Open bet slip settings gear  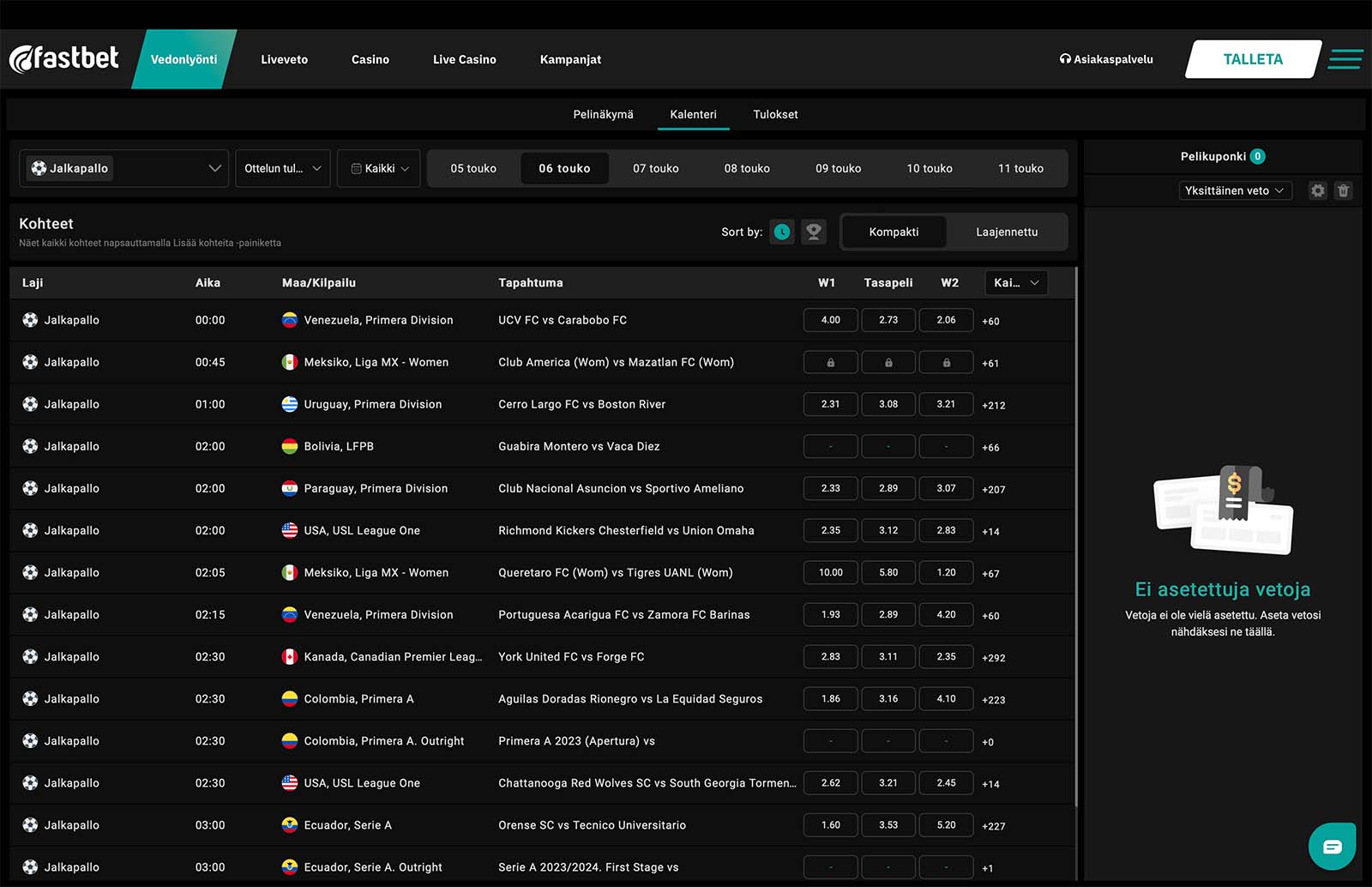pyautogui.click(x=1318, y=190)
